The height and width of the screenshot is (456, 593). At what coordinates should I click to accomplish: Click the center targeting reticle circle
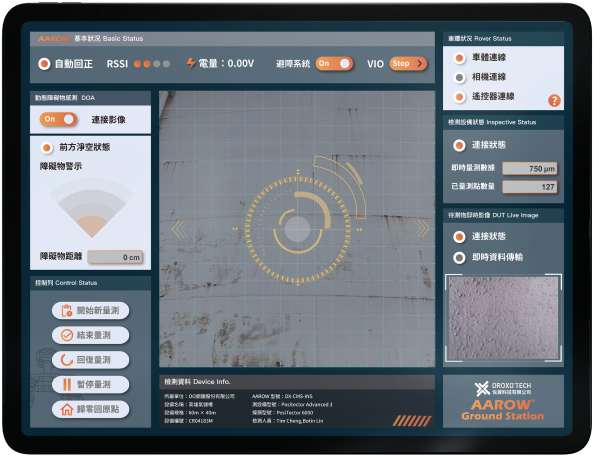[x=297, y=229]
